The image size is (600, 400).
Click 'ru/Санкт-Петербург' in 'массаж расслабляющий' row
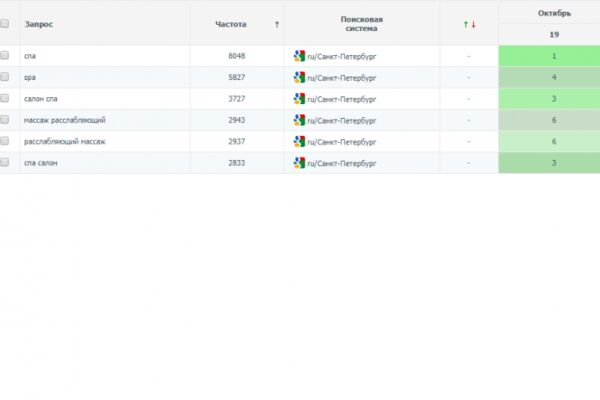[x=342, y=121]
